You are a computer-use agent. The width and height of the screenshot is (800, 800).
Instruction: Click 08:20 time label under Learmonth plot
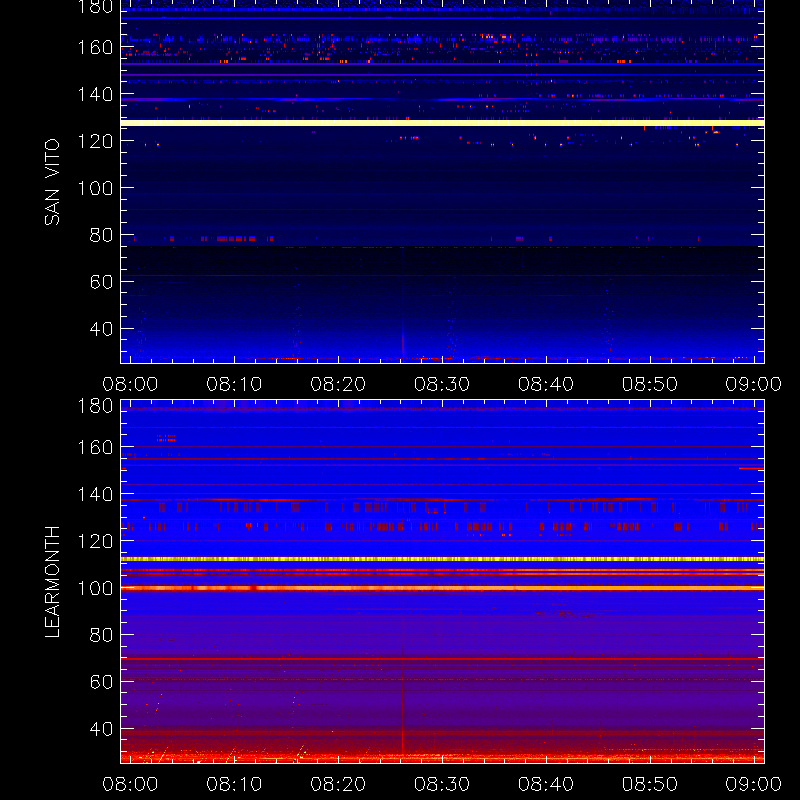click(338, 784)
